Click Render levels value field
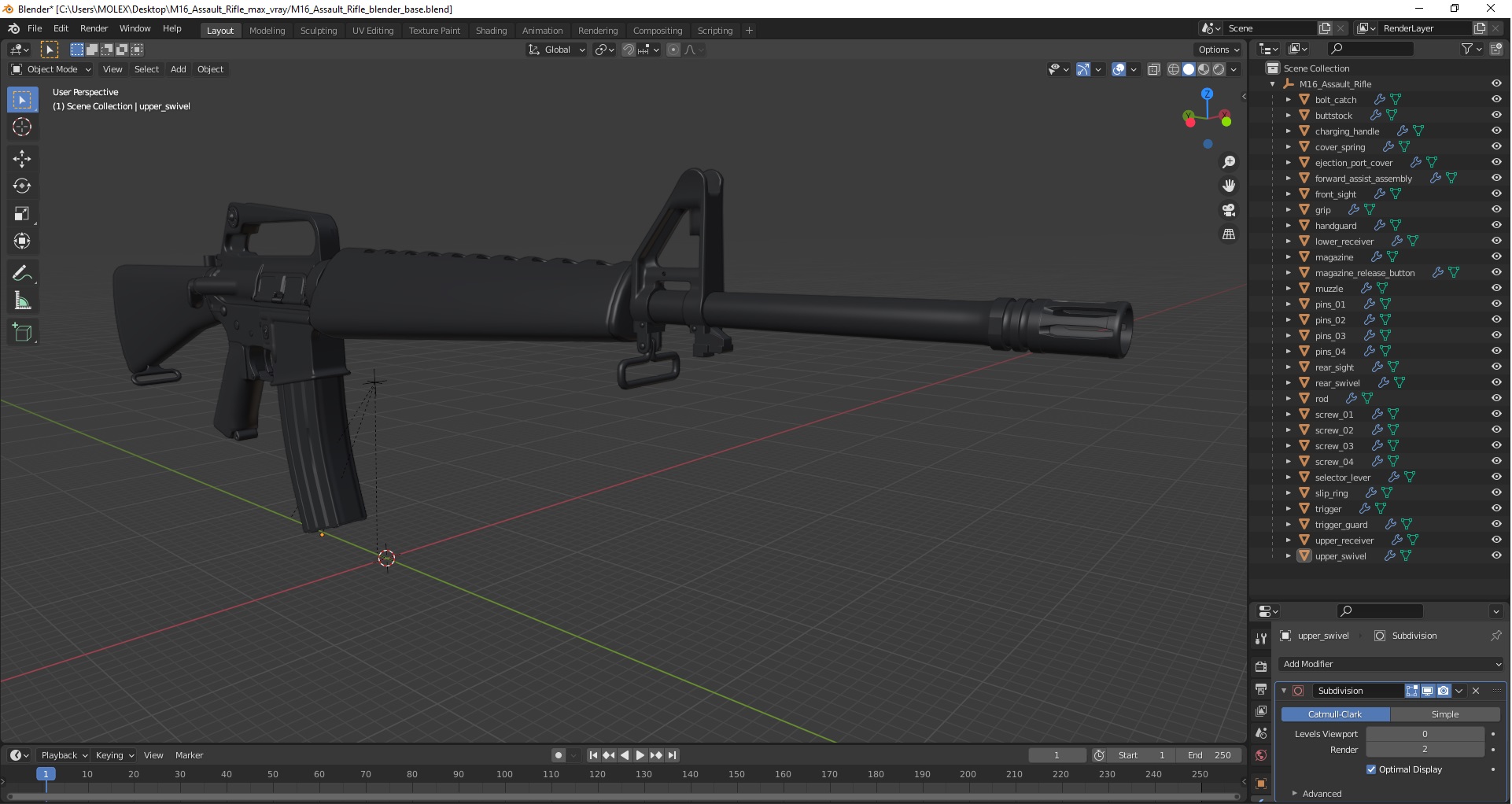Image resolution: width=1512 pixels, height=804 pixels. [x=1425, y=750]
